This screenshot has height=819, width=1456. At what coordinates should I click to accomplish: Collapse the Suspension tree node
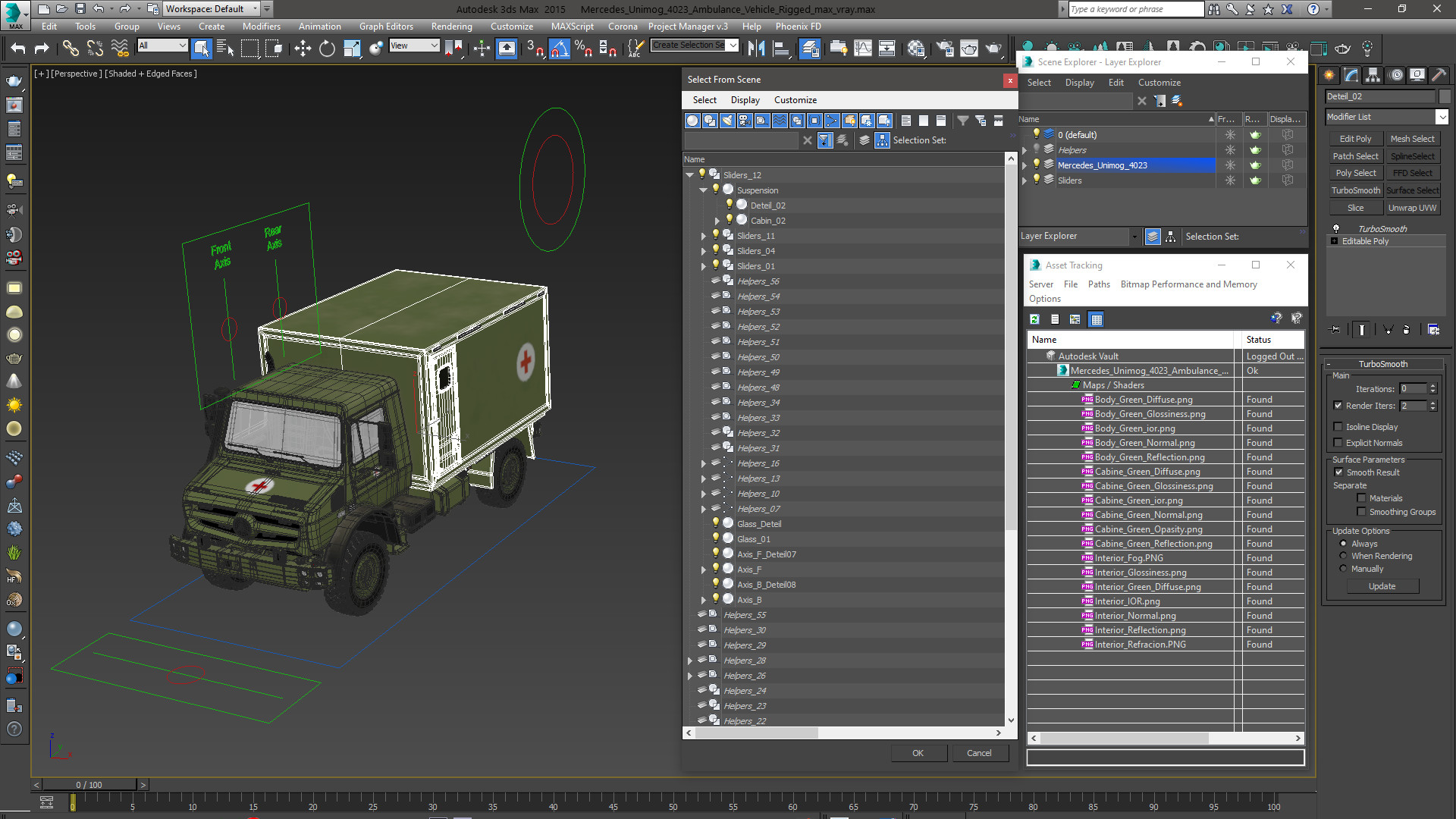click(704, 190)
